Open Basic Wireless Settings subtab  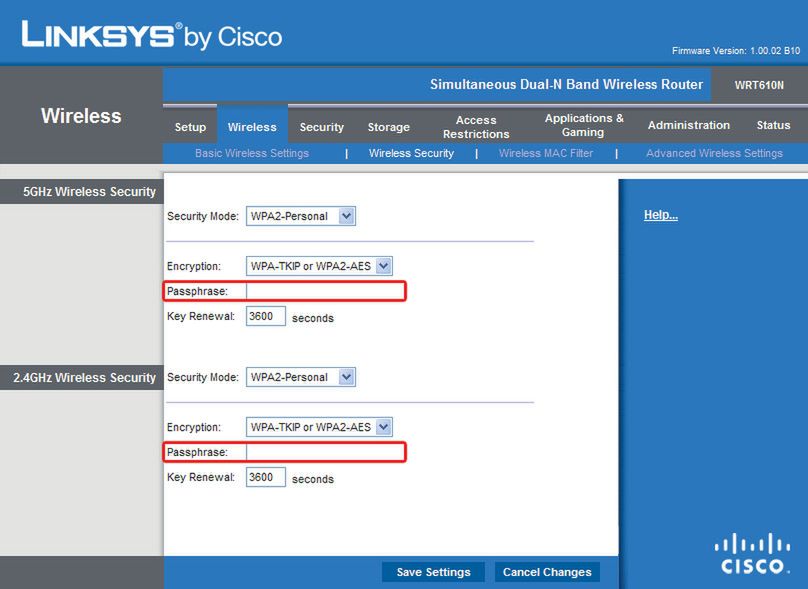click(x=252, y=153)
